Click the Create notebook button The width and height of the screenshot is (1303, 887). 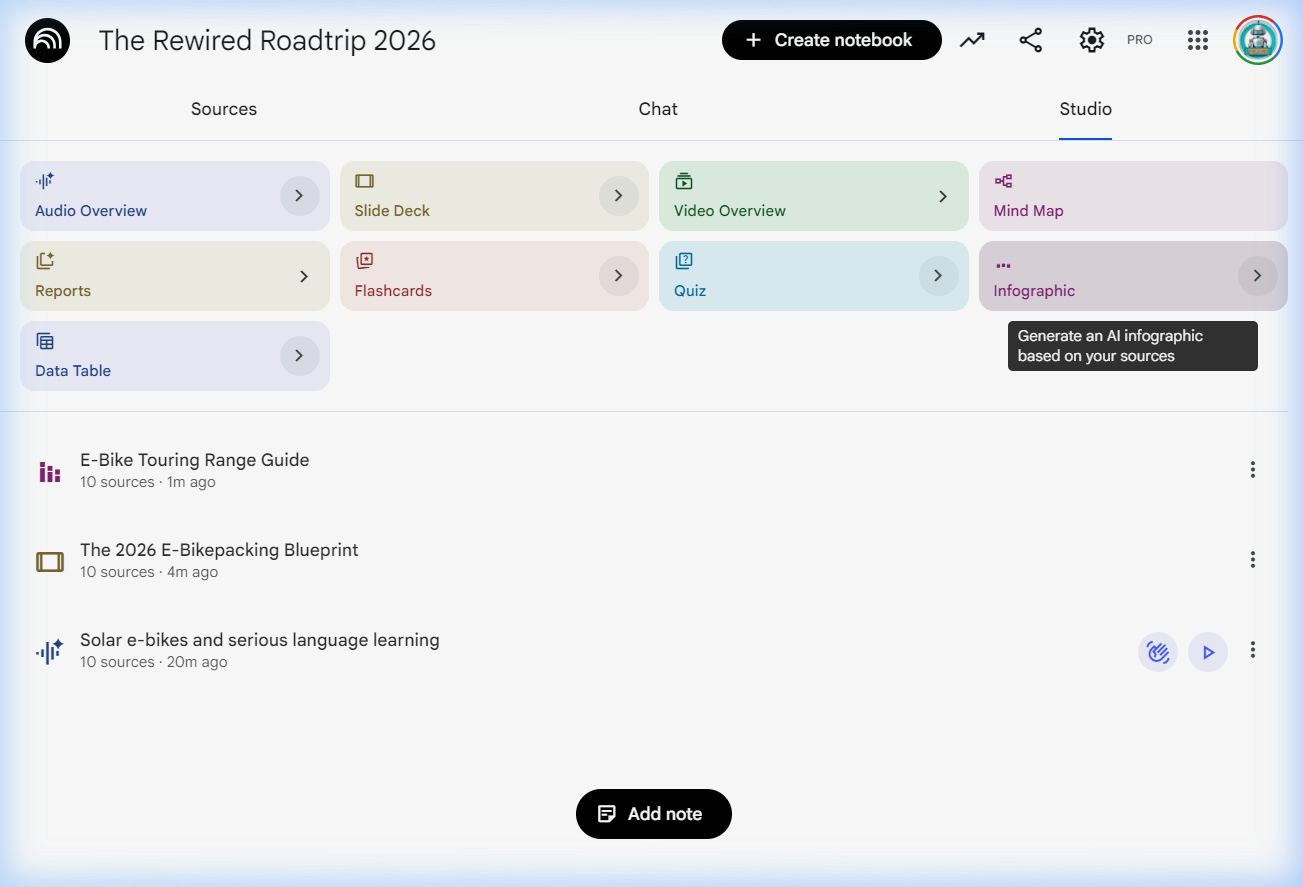click(x=831, y=40)
